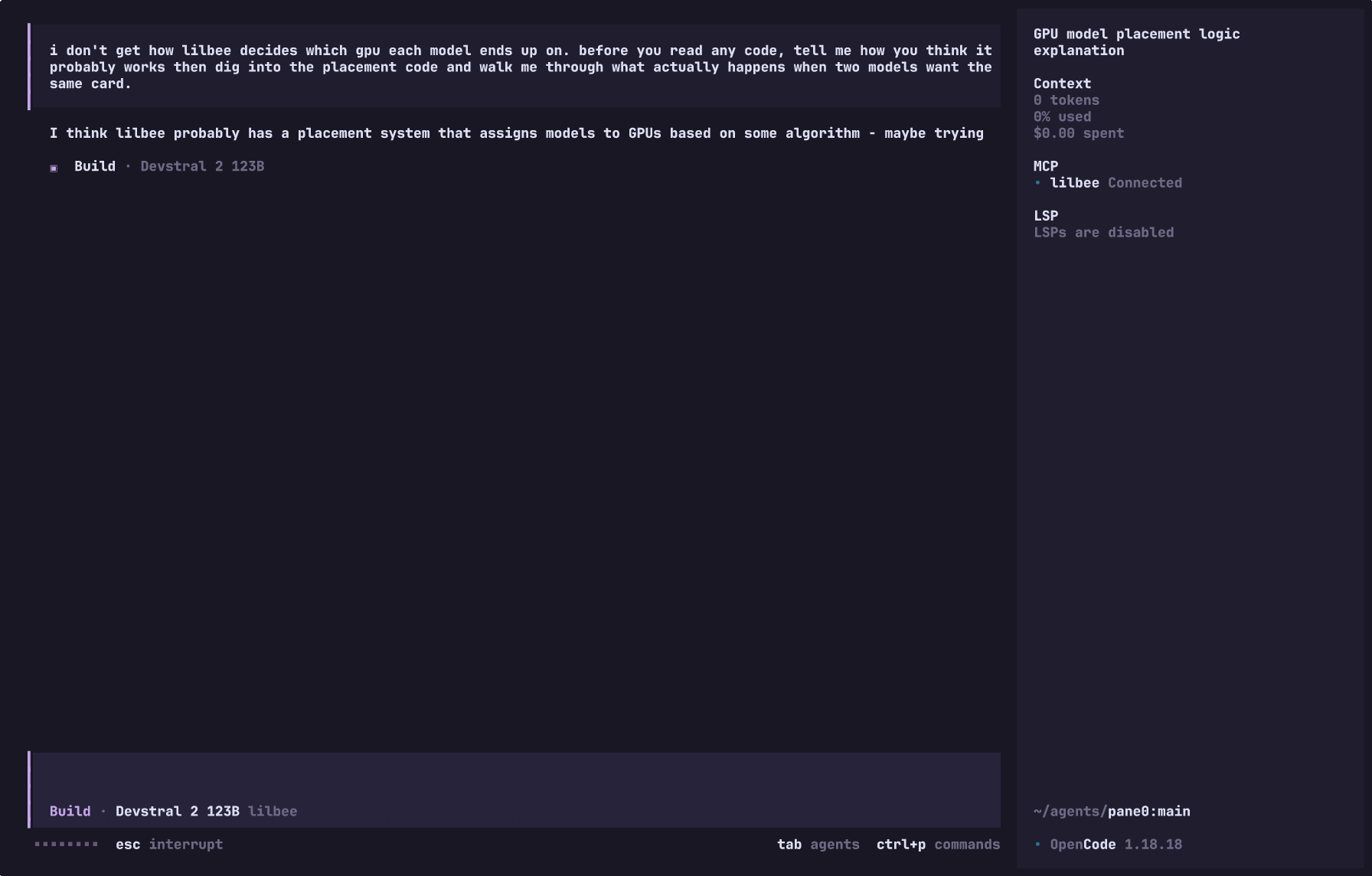1372x876 pixels.
Task: Click the "LSP" sidebar heading
Action: 1046,216
